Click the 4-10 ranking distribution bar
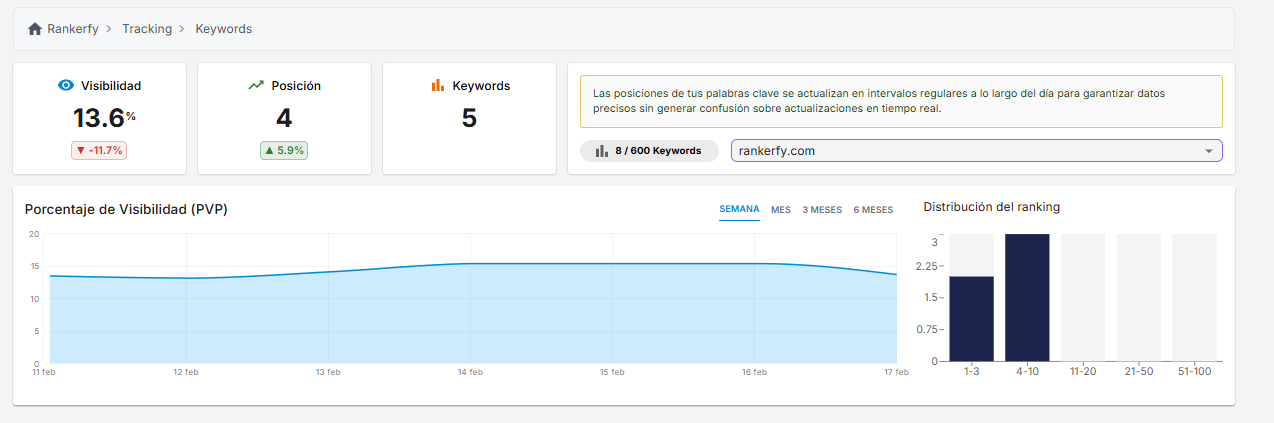This screenshot has width=1274, height=423. (1027, 297)
